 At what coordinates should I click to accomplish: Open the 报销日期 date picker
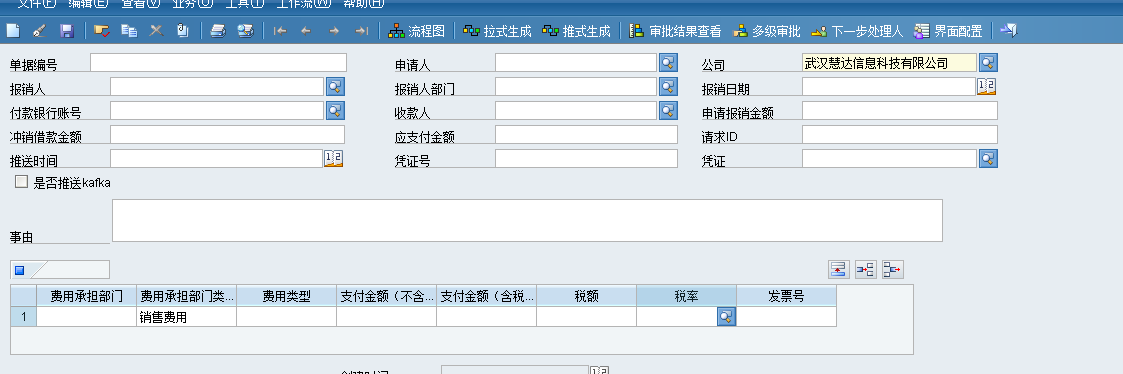coord(987,87)
